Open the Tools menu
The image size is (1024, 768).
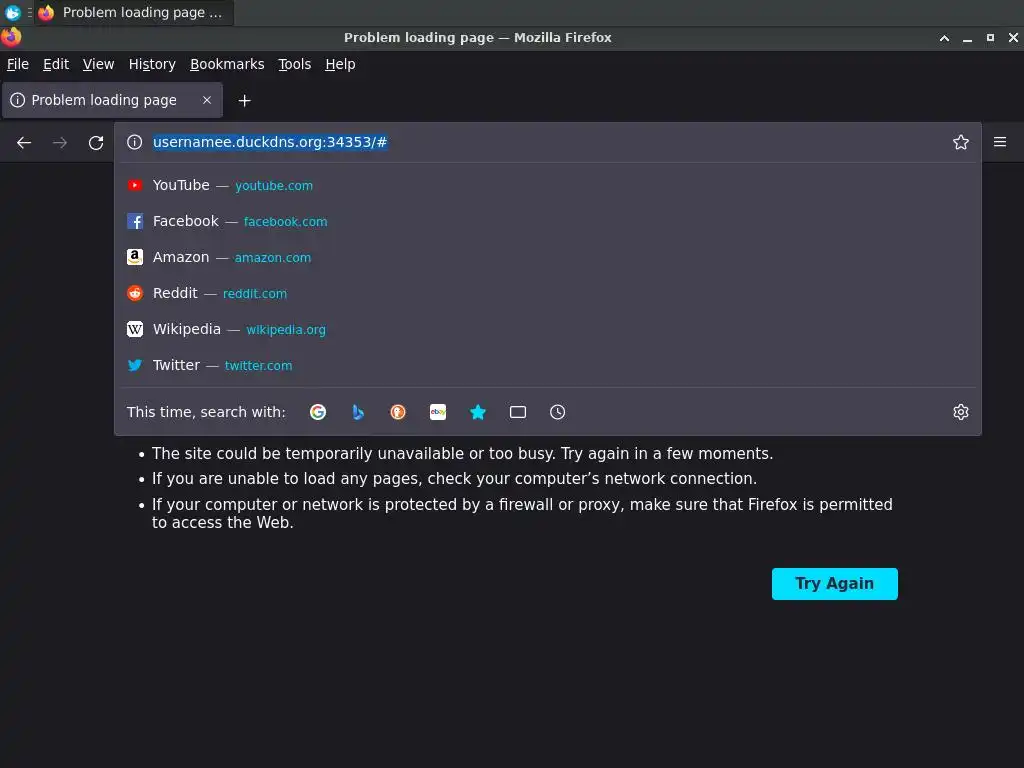[295, 64]
